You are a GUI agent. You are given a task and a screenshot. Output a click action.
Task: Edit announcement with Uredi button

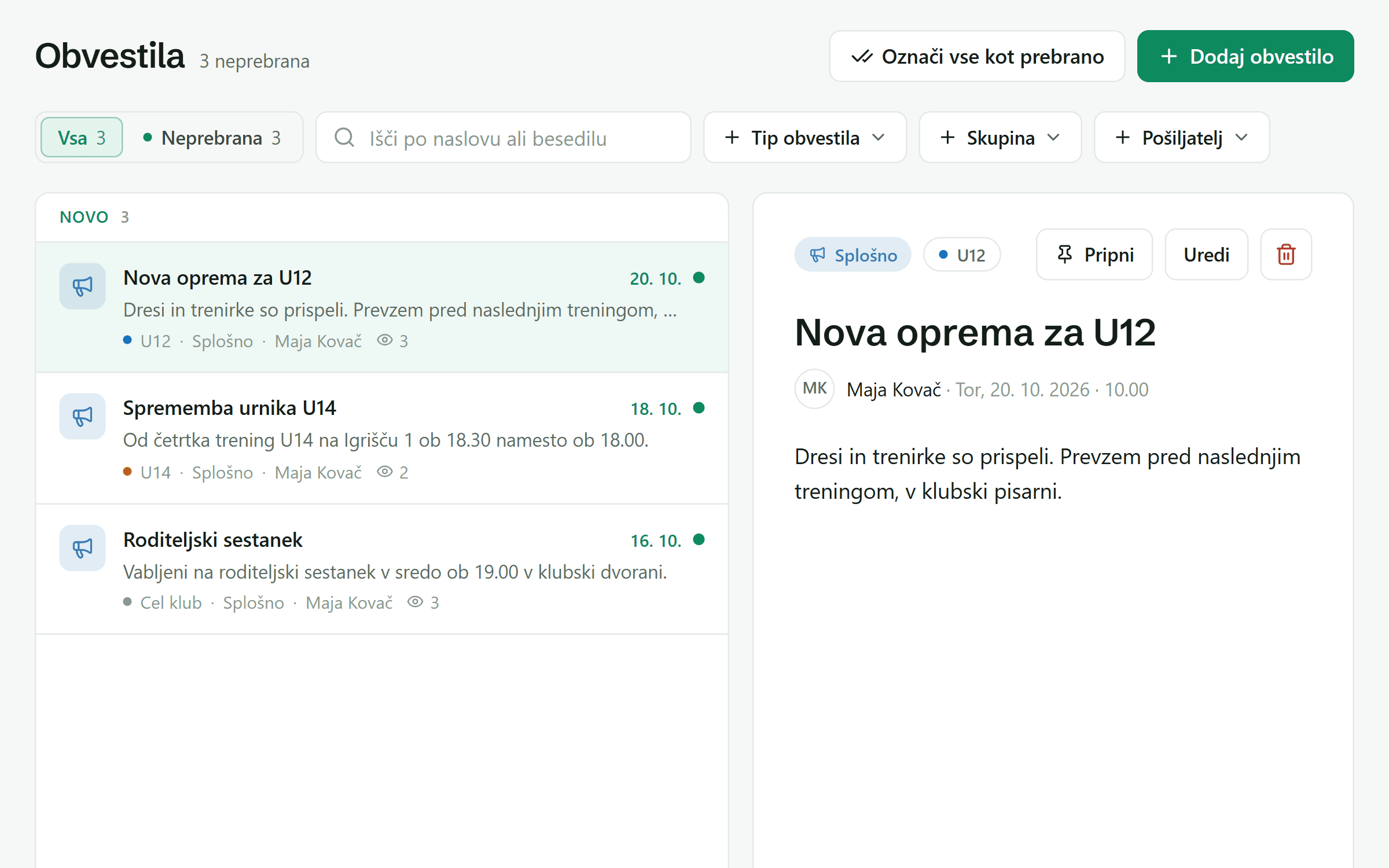(x=1206, y=255)
